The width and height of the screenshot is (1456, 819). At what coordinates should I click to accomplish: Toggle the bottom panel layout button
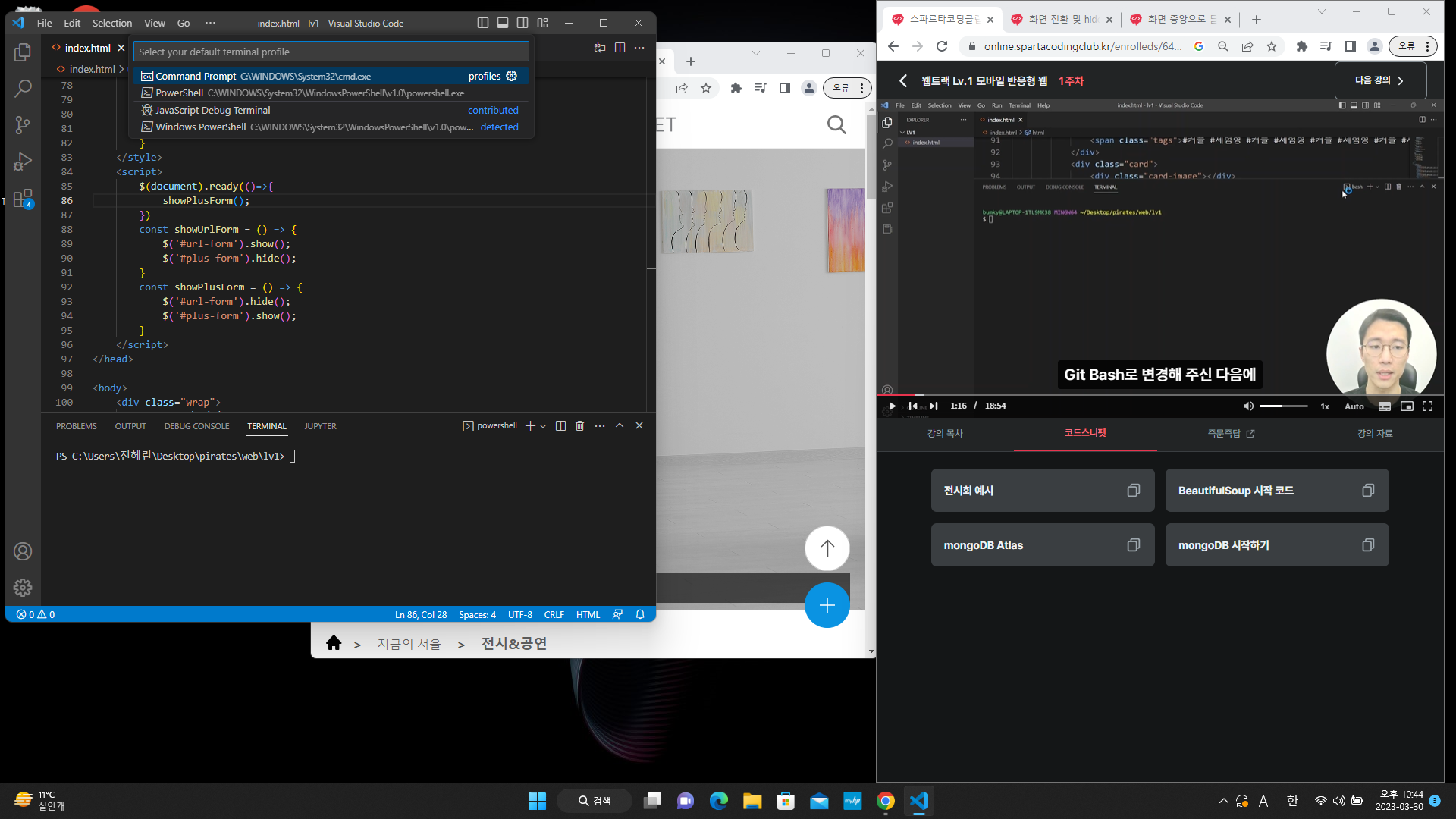[x=503, y=23]
